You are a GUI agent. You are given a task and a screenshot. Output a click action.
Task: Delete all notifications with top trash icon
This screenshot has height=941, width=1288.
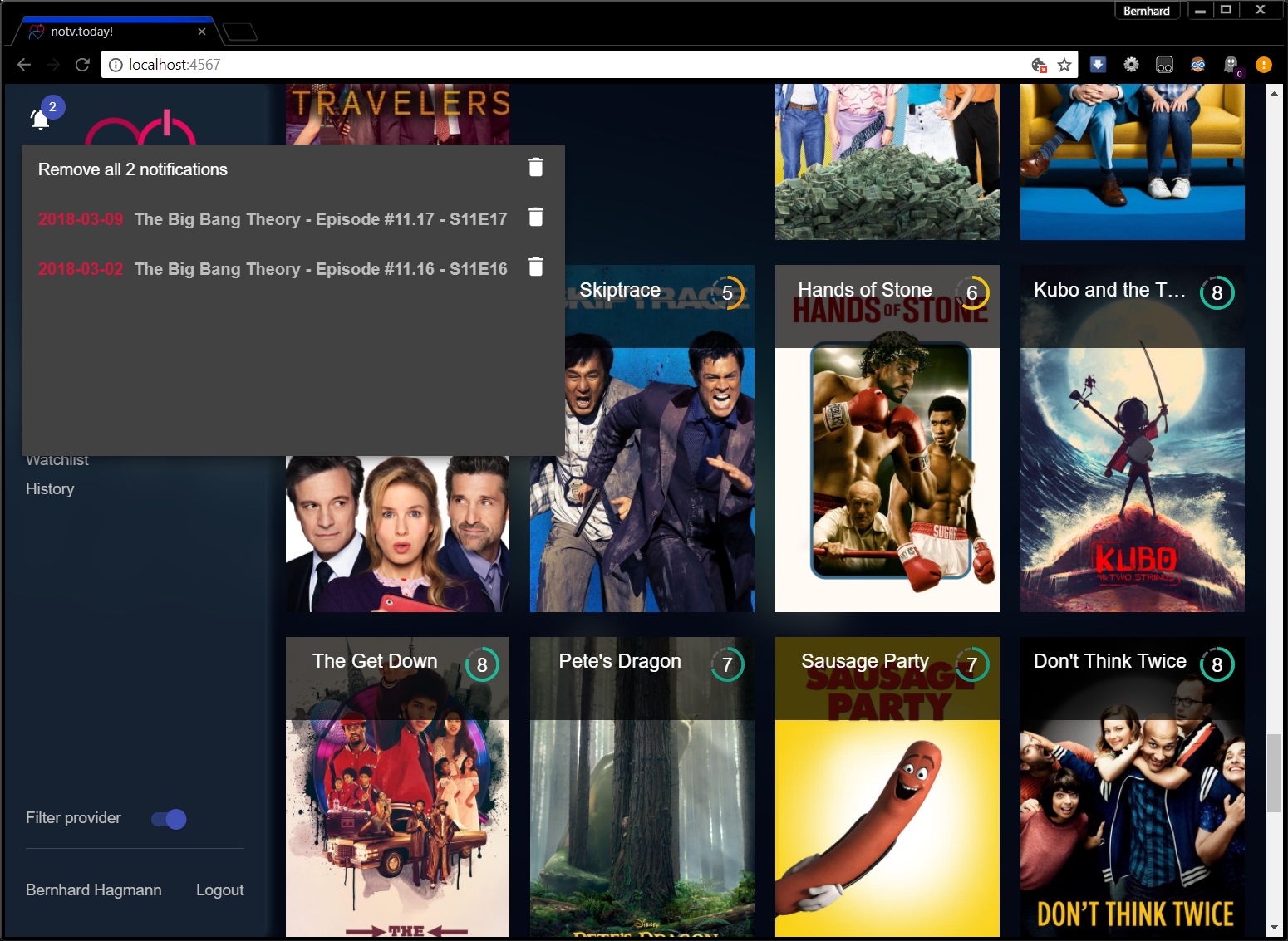click(536, 168)
